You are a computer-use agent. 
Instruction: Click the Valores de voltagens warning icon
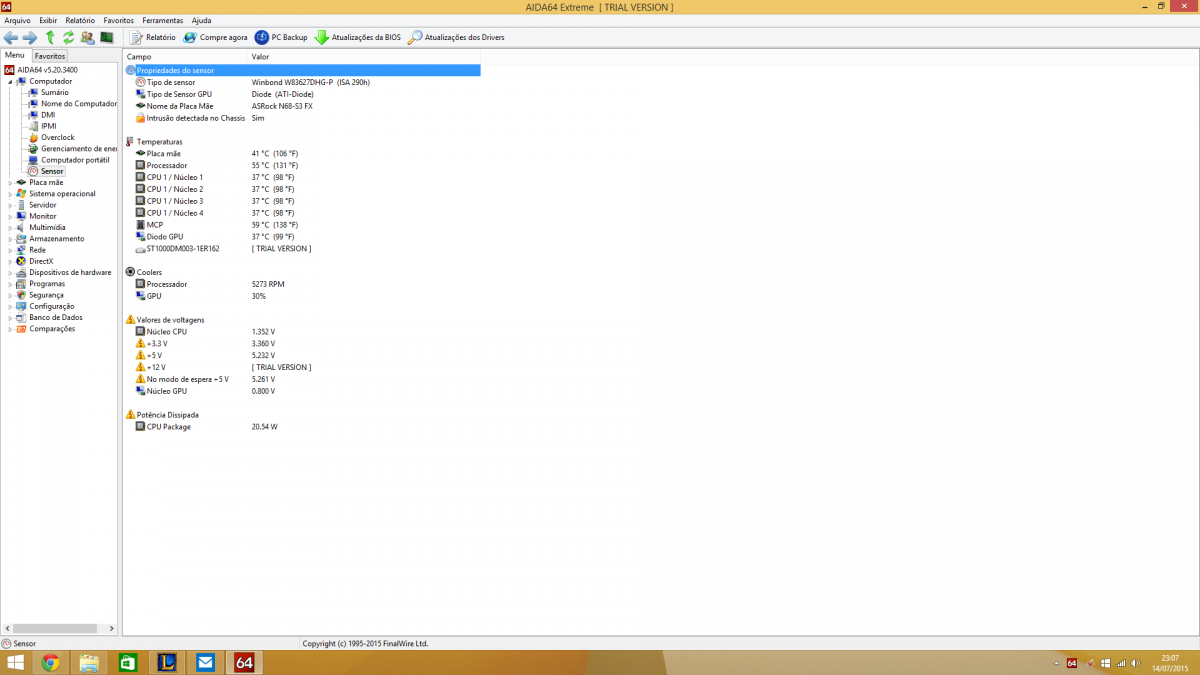pyautogui.click(x=130, y=320)
